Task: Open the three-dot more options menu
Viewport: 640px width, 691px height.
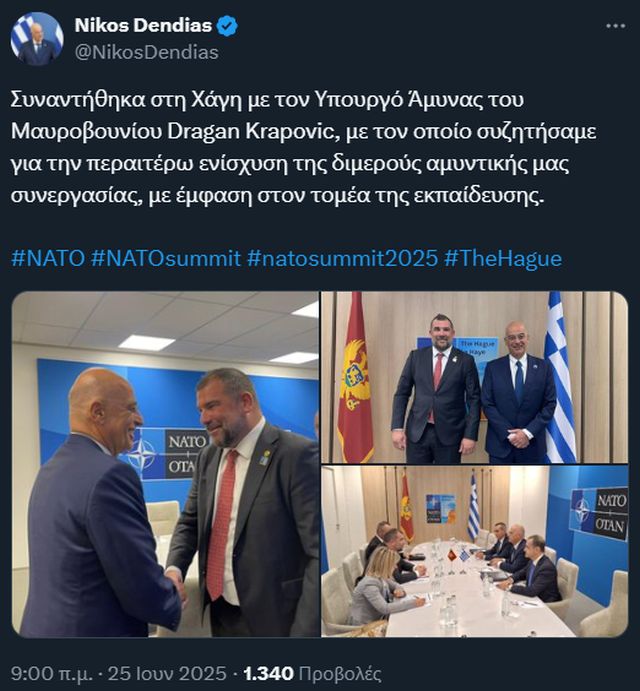Action: tap(615, 26)
